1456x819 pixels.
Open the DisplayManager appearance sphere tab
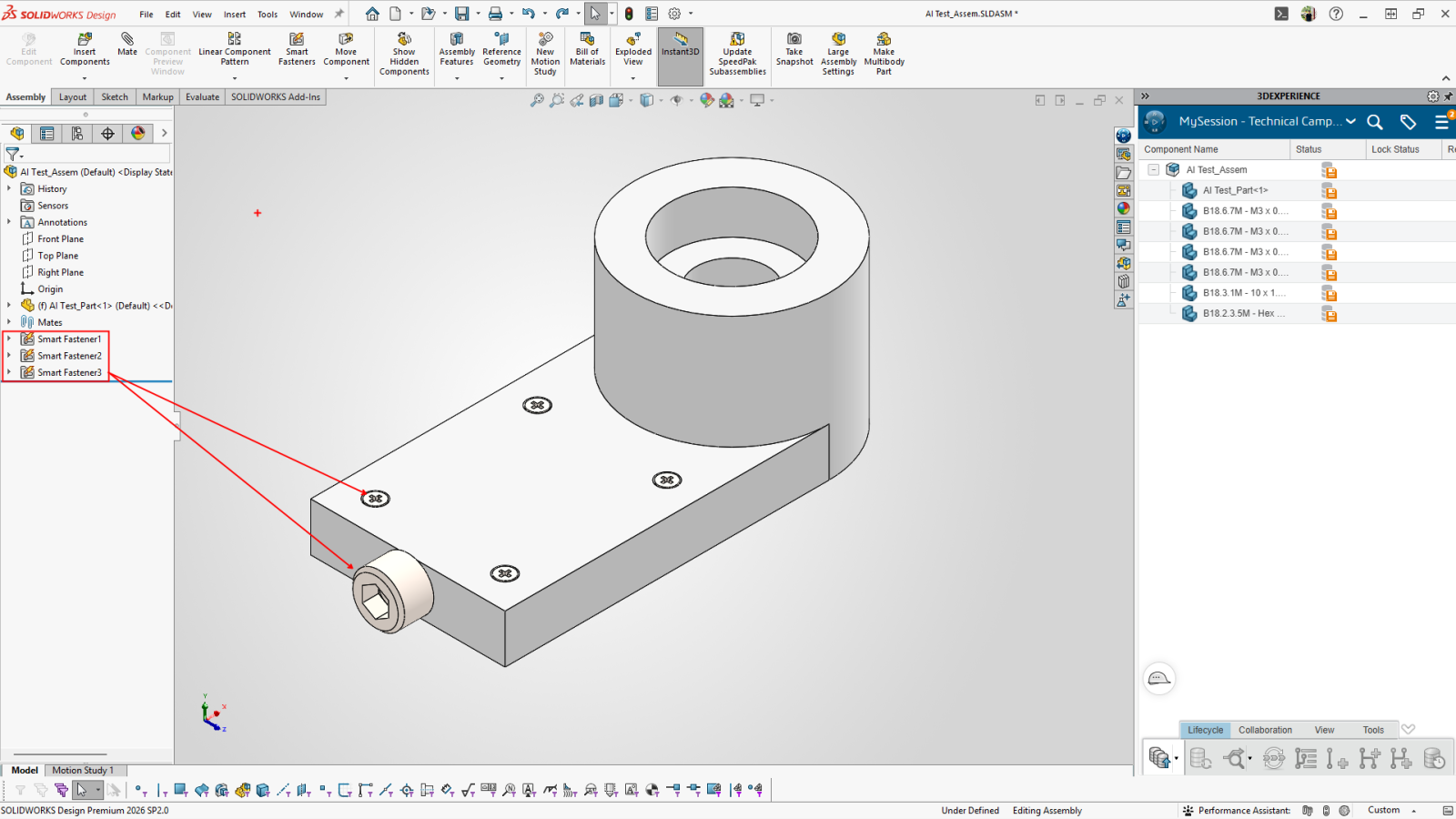click(137, 134)
